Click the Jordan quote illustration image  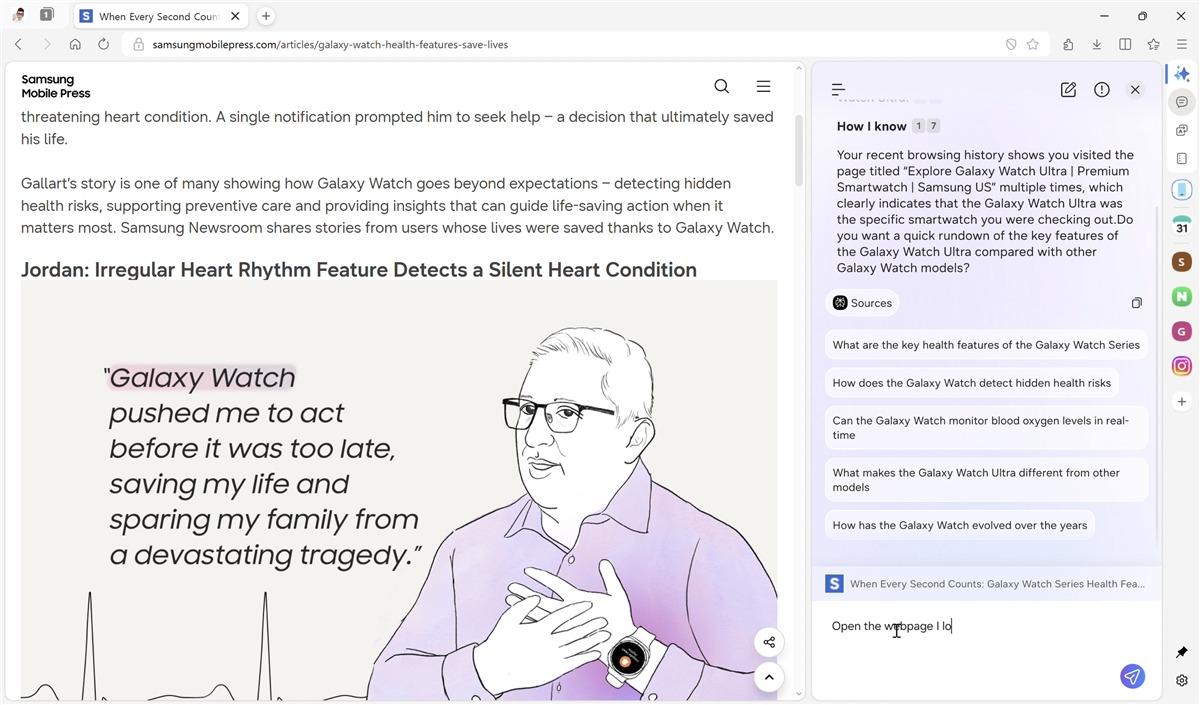(x=399, y=490)
